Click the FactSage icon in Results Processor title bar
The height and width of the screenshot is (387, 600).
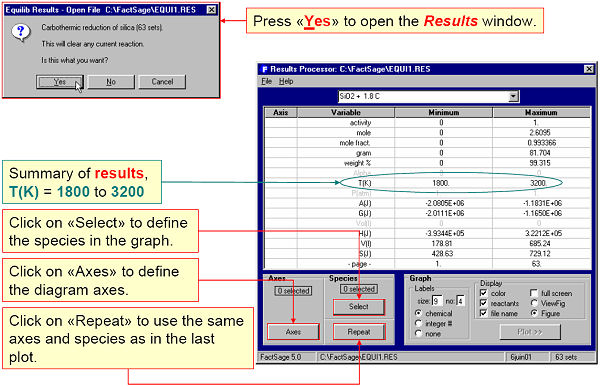point(264,69)
